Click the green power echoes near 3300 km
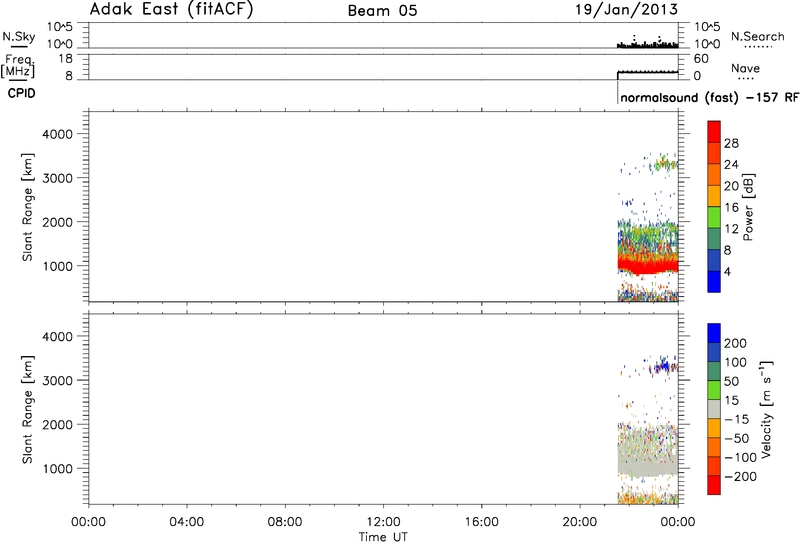This screenshot has height=543, width=800. point(666,164)
